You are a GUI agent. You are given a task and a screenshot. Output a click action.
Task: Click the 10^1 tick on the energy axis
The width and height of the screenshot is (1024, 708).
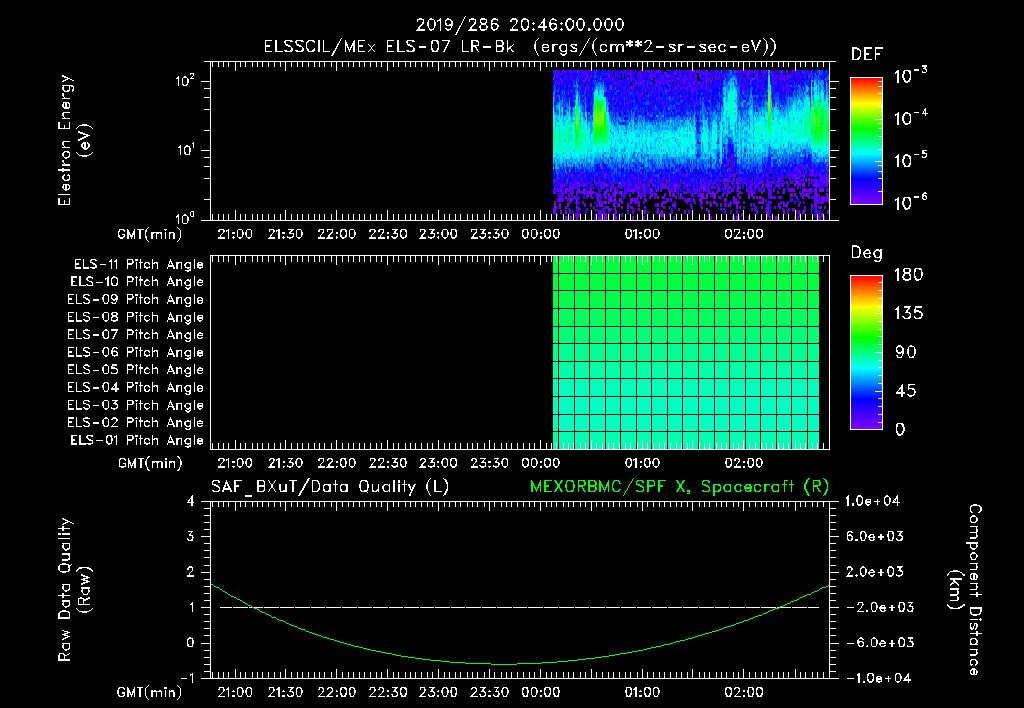coord(185,150)
